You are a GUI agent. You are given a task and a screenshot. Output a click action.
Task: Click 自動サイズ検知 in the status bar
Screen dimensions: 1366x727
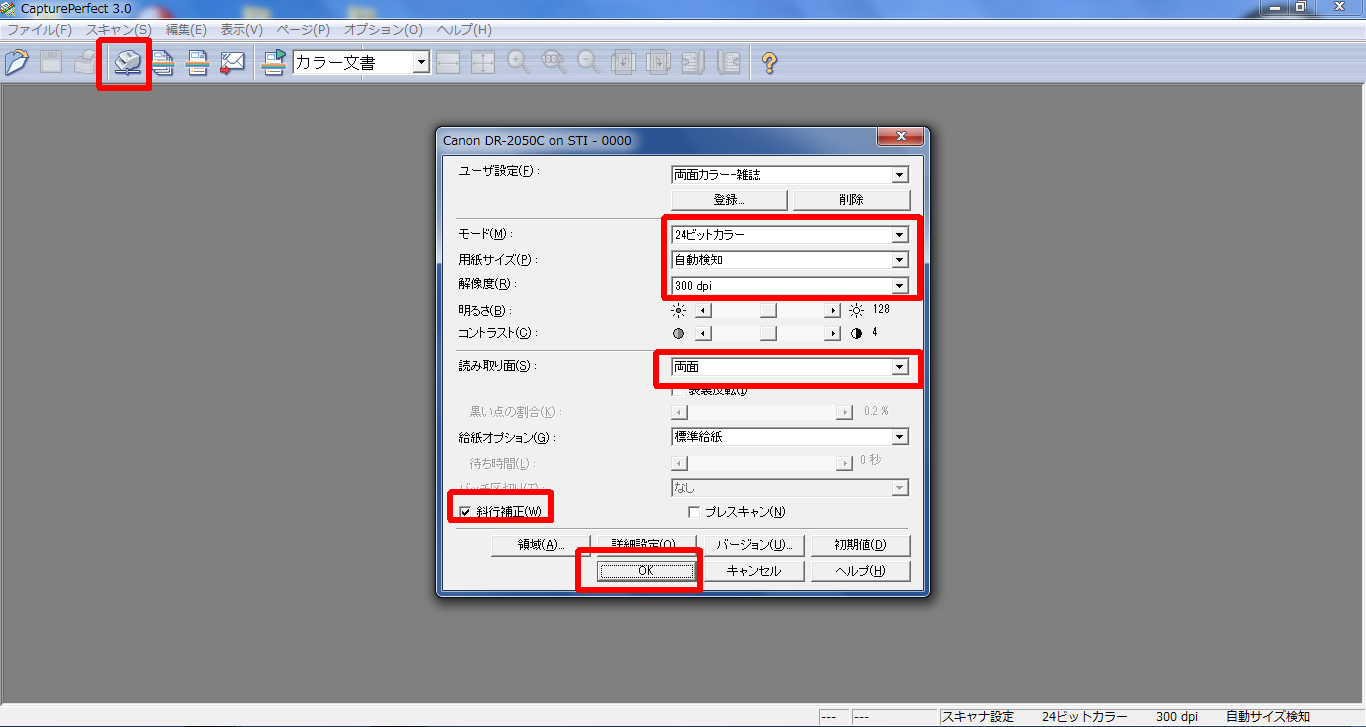tap(1268, 717)
